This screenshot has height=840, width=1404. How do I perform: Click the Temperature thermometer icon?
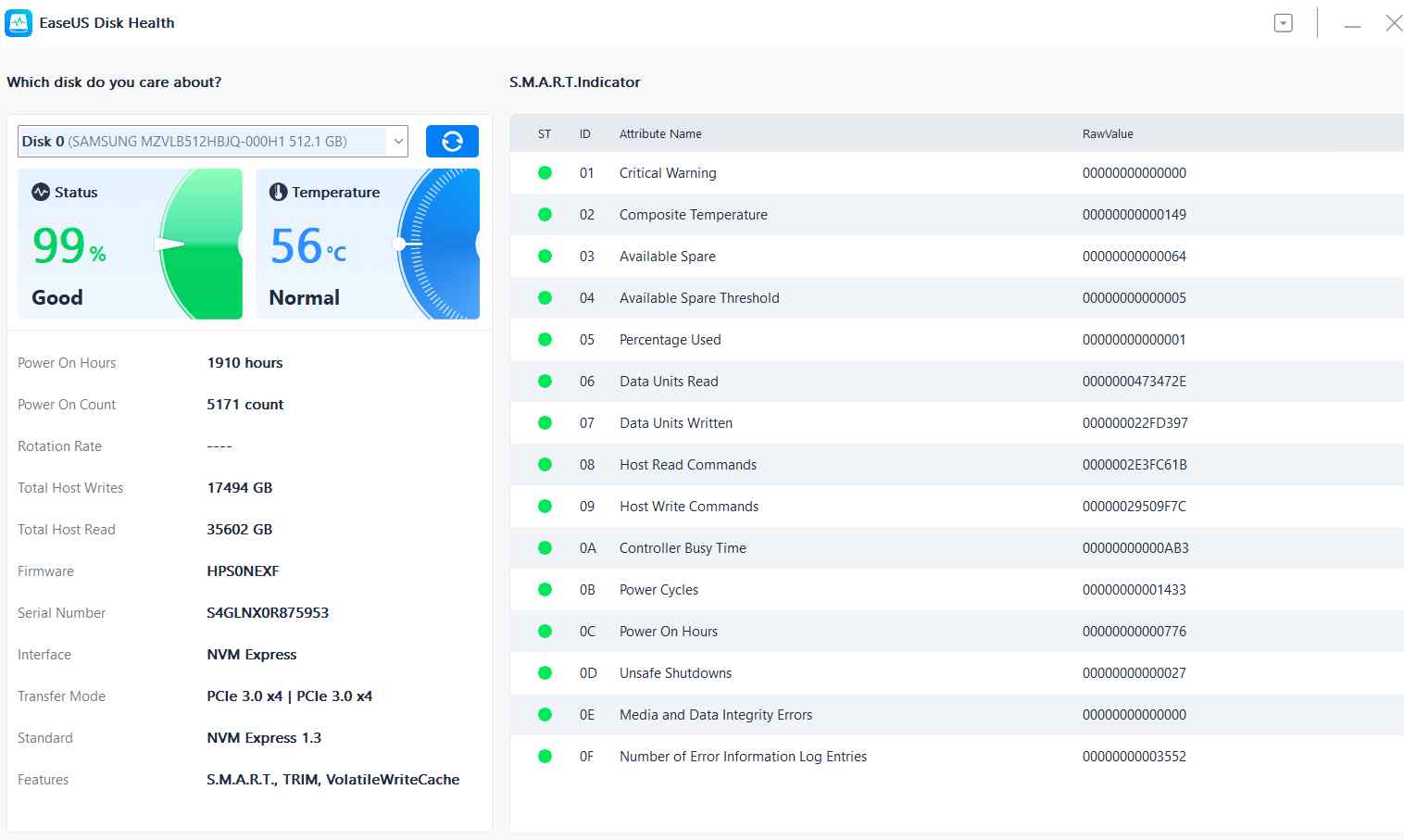pyautogui.click(x=278, y=192)
